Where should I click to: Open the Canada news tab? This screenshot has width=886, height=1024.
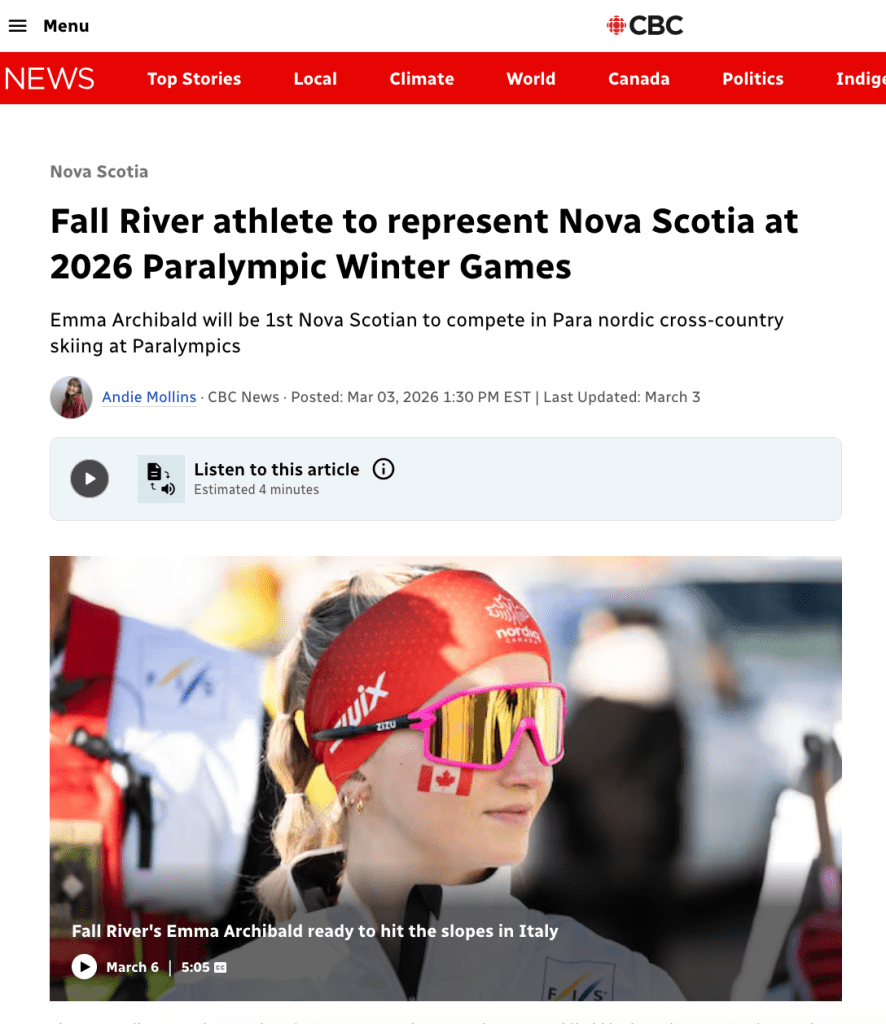[639, 78]
